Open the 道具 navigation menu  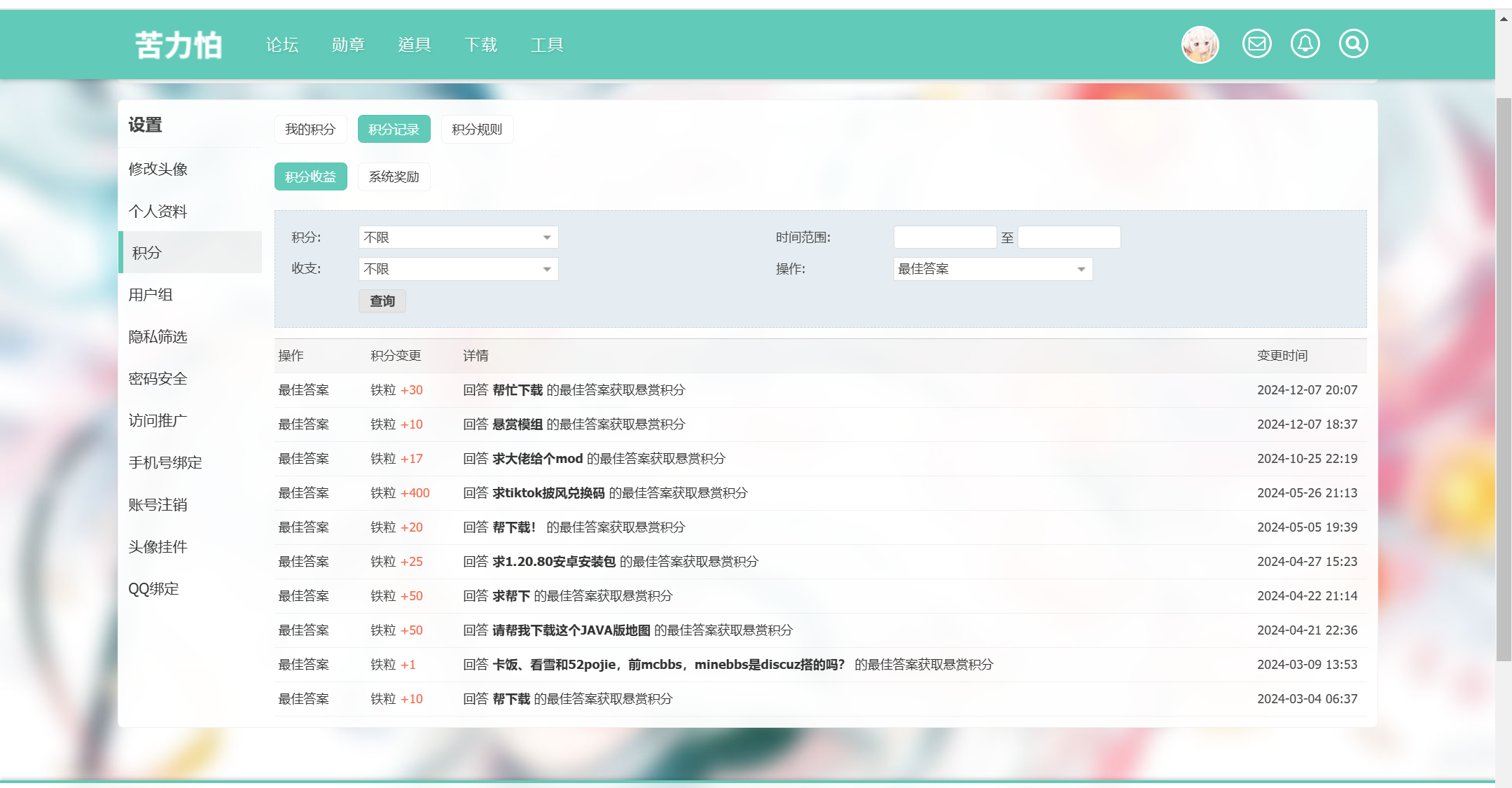point(415,45)
